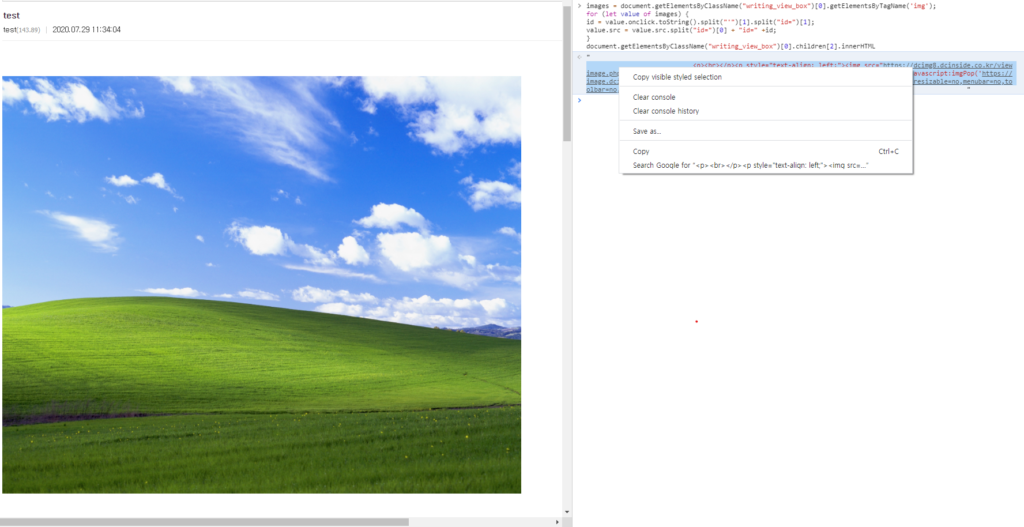Click the console line ending '.children[2].innerHTML'

(730, 46)
